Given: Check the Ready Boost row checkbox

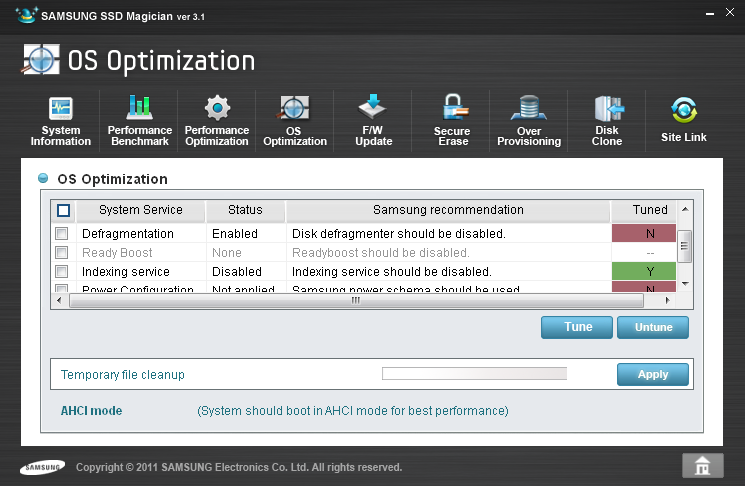Looking at the screenshot, I should (x=61, y=252).
